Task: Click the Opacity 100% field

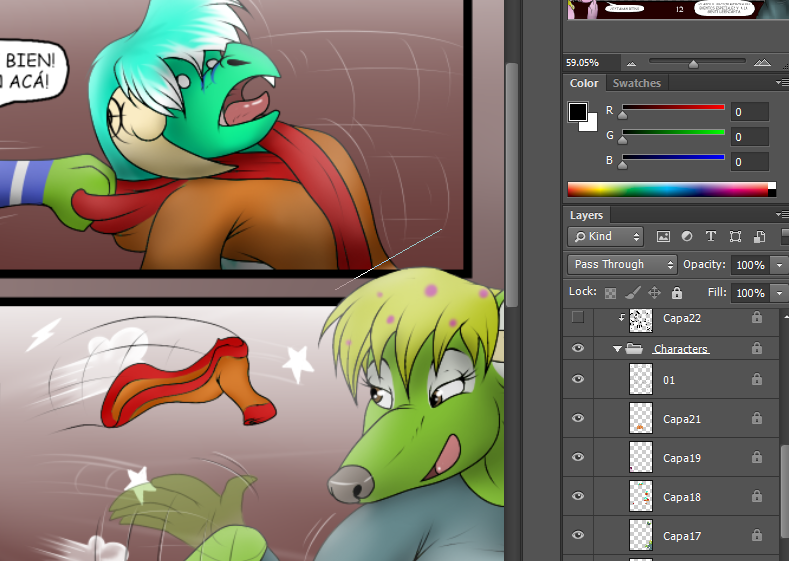Action: tap(750, 265)
